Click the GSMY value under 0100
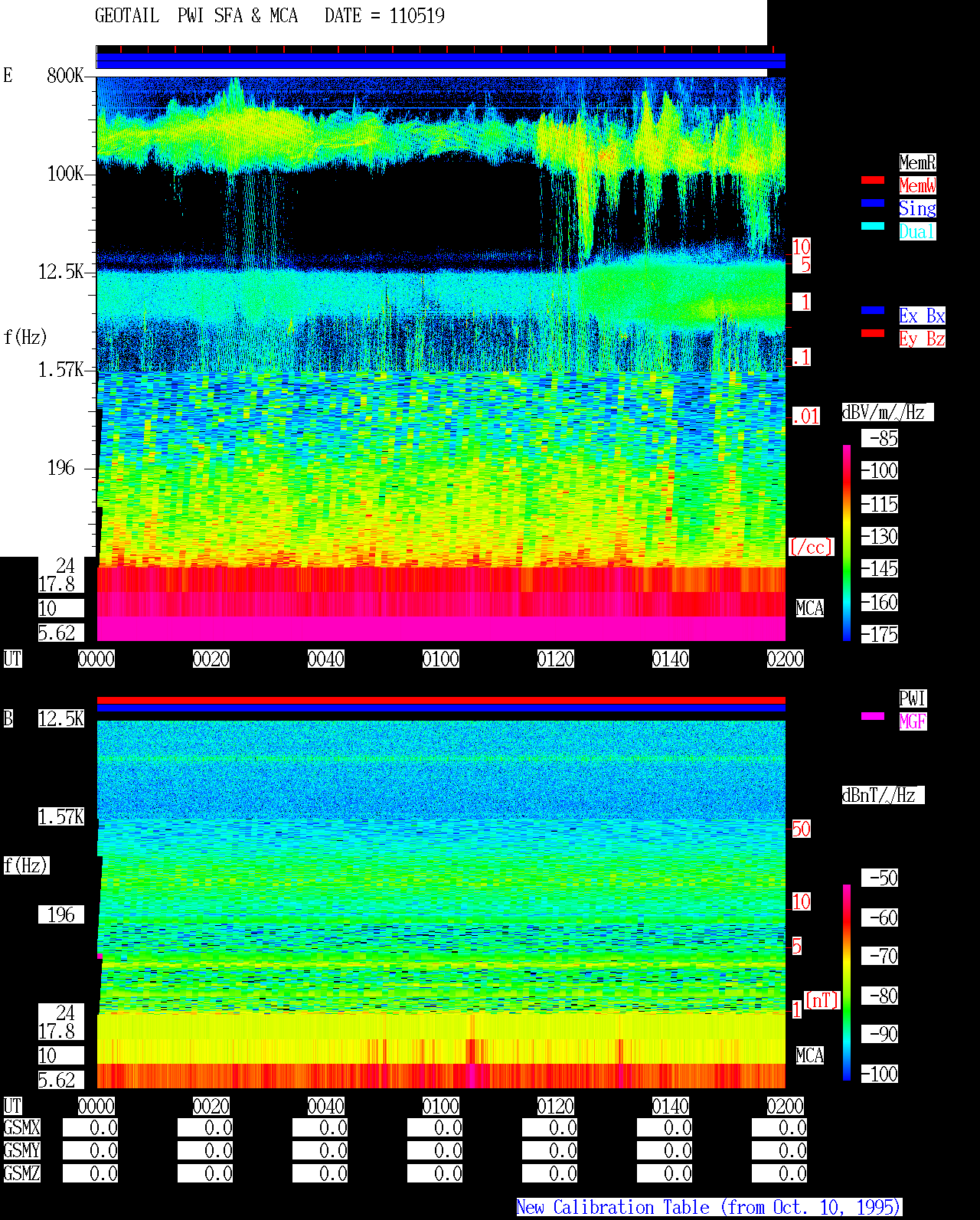 (x=435, y=1150)
